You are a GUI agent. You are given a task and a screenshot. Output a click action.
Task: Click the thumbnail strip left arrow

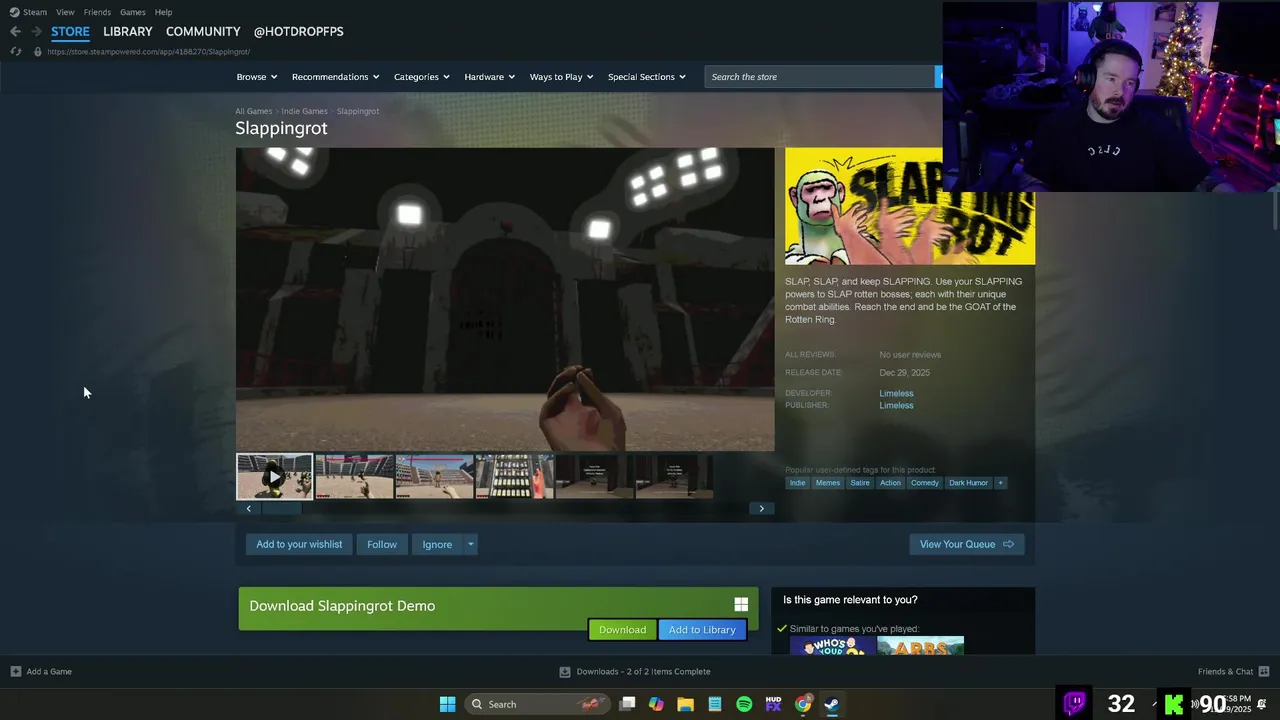click(249, 508)
